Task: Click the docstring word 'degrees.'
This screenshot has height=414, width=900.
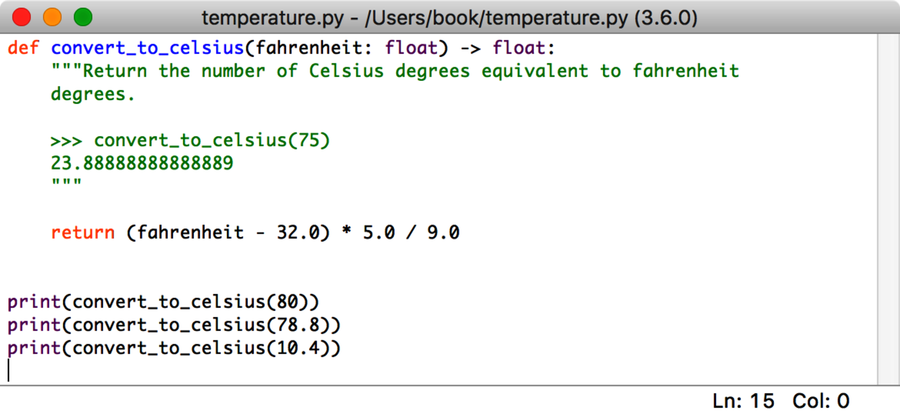Action: pos(92,95)
